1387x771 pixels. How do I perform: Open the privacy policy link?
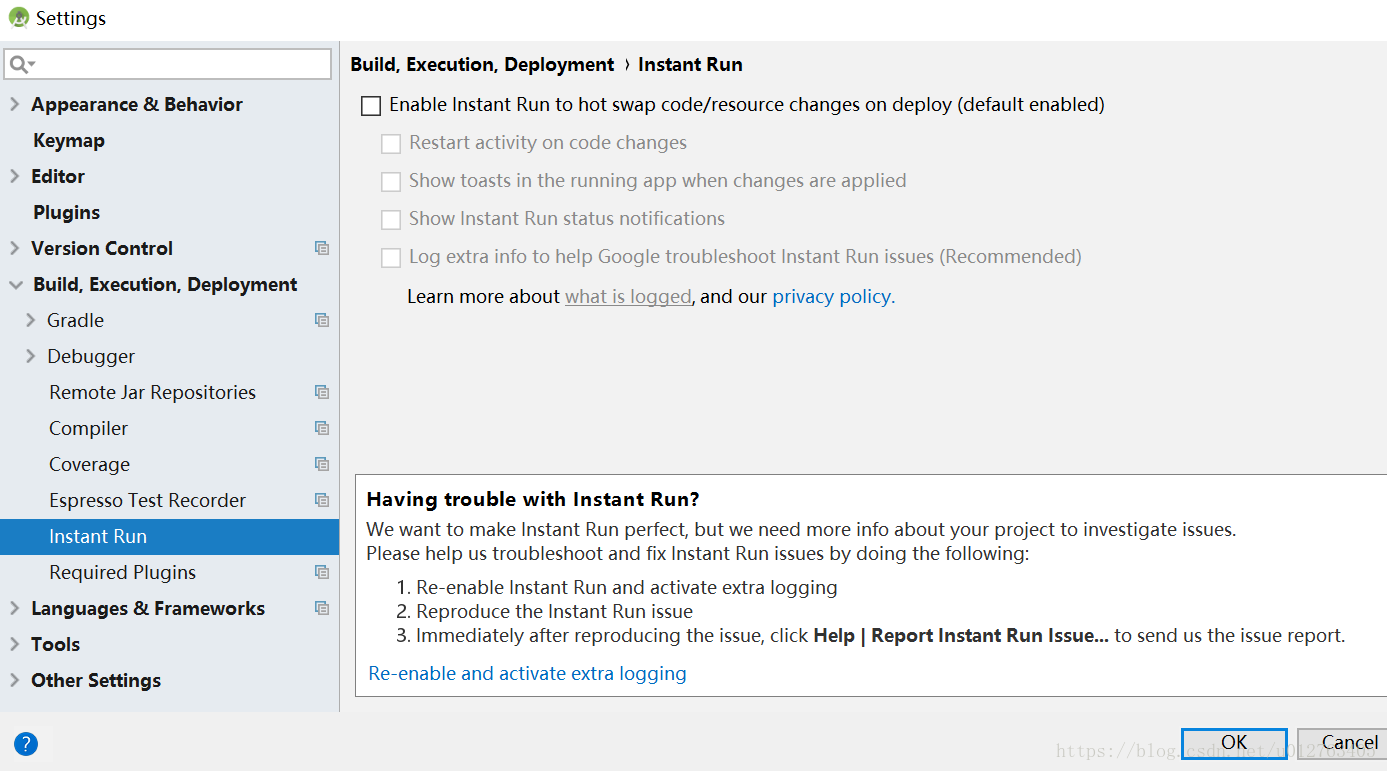pos(834,296)
